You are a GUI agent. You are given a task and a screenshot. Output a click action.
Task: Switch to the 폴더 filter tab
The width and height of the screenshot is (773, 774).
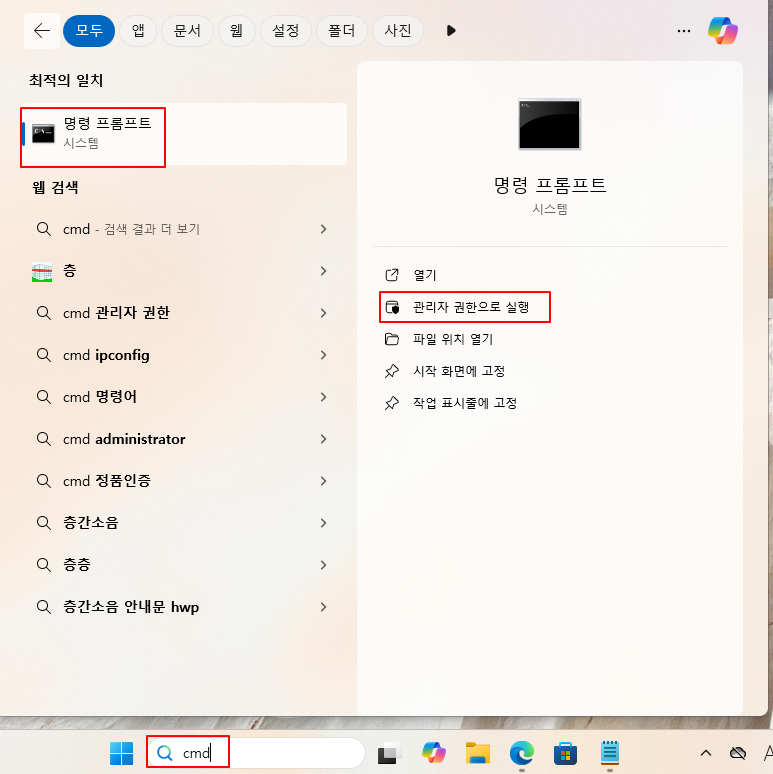point(342,31)
